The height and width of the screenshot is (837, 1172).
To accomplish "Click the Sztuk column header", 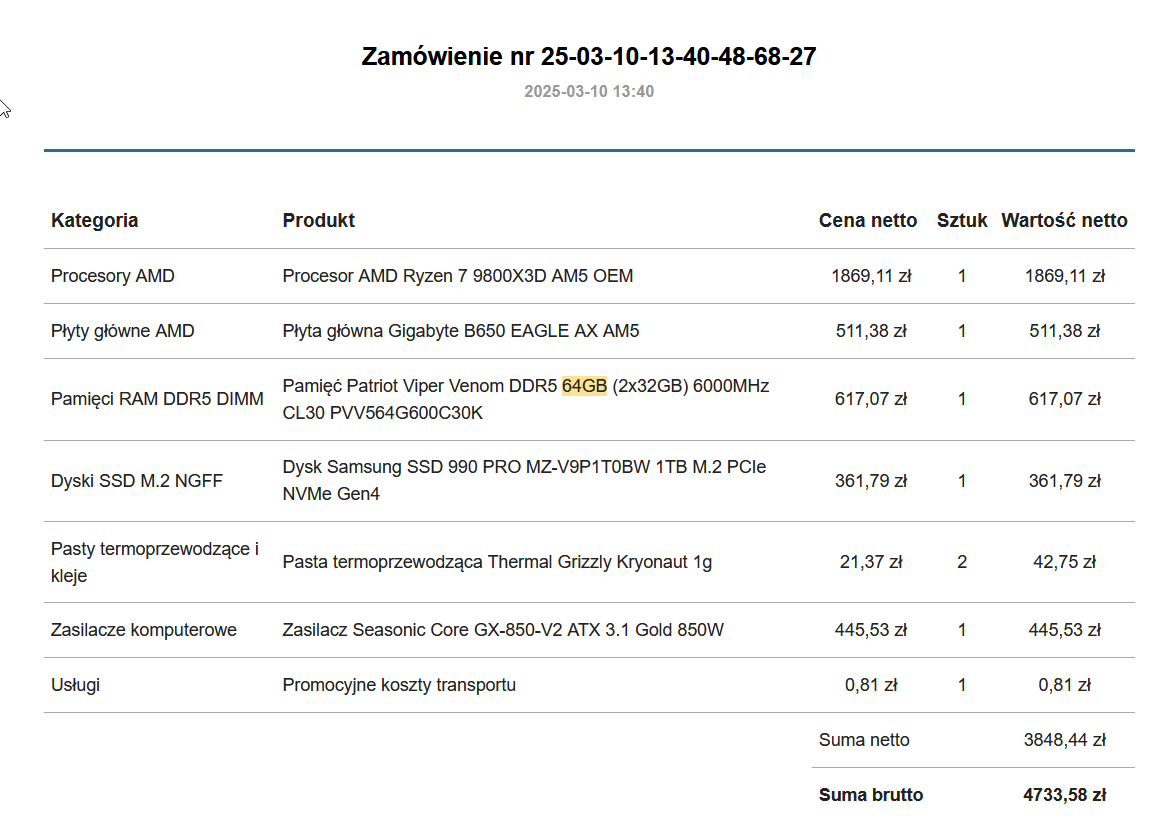I will pyautogui.click(x=961, y=220).
